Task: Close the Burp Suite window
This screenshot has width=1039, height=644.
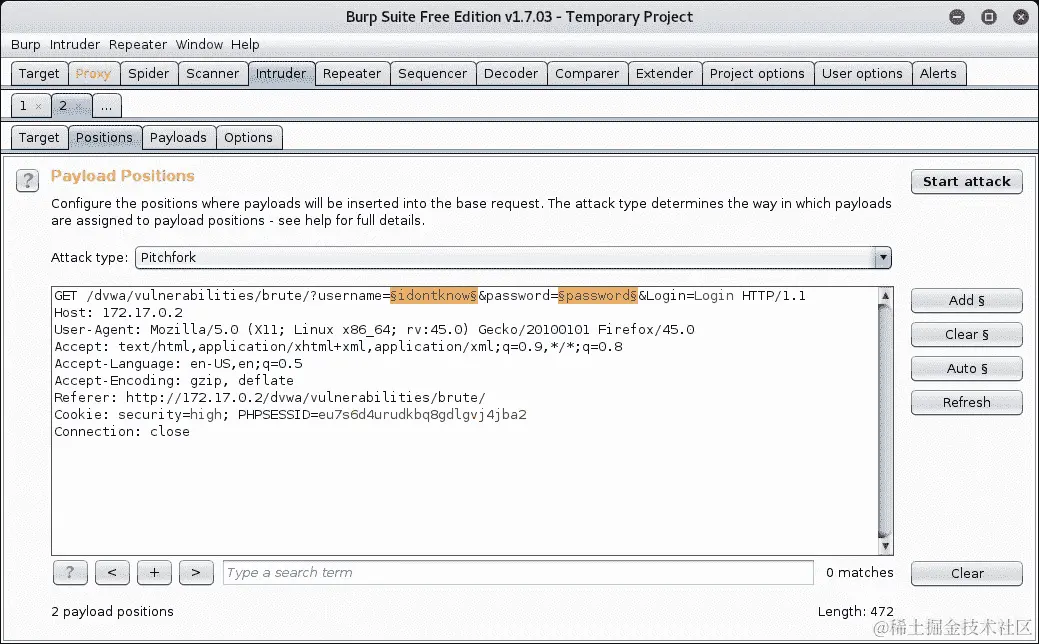Action: 1021,17
